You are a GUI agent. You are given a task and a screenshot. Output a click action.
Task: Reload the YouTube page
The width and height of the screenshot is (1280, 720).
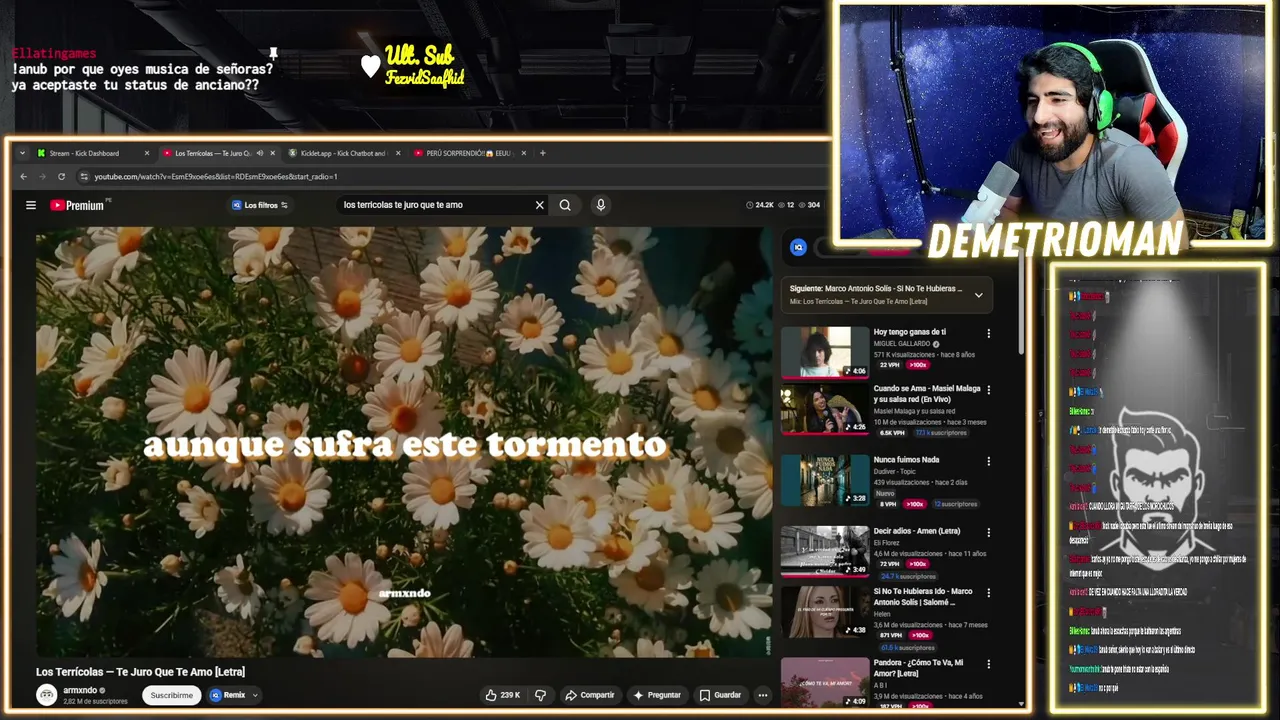click(61, 177)
